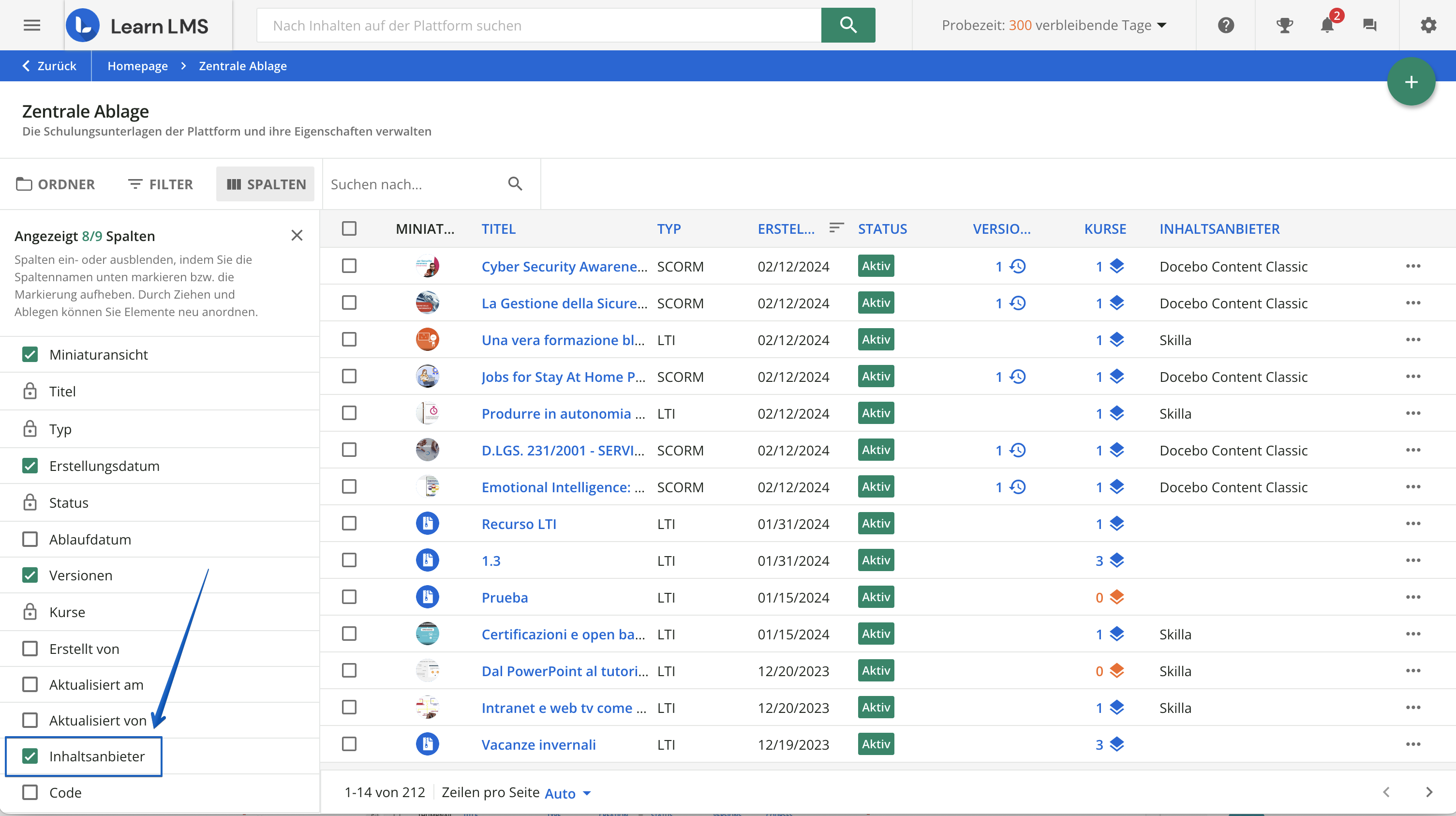
Task: Open the ORDNER folder panel
Action: click(x=56, y=184)
